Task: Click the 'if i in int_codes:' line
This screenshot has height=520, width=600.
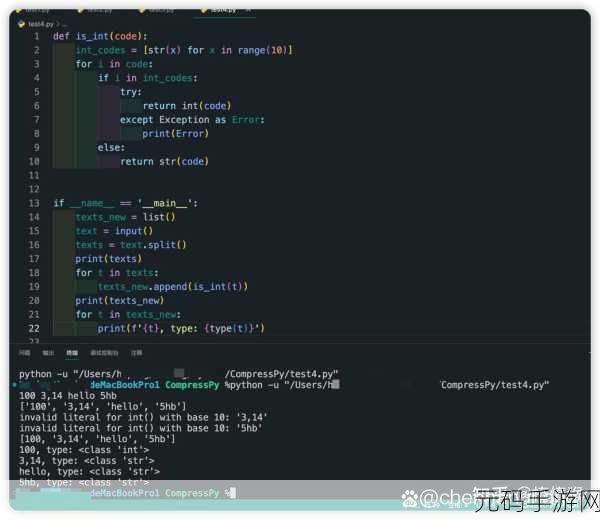Action: [148, 78]
